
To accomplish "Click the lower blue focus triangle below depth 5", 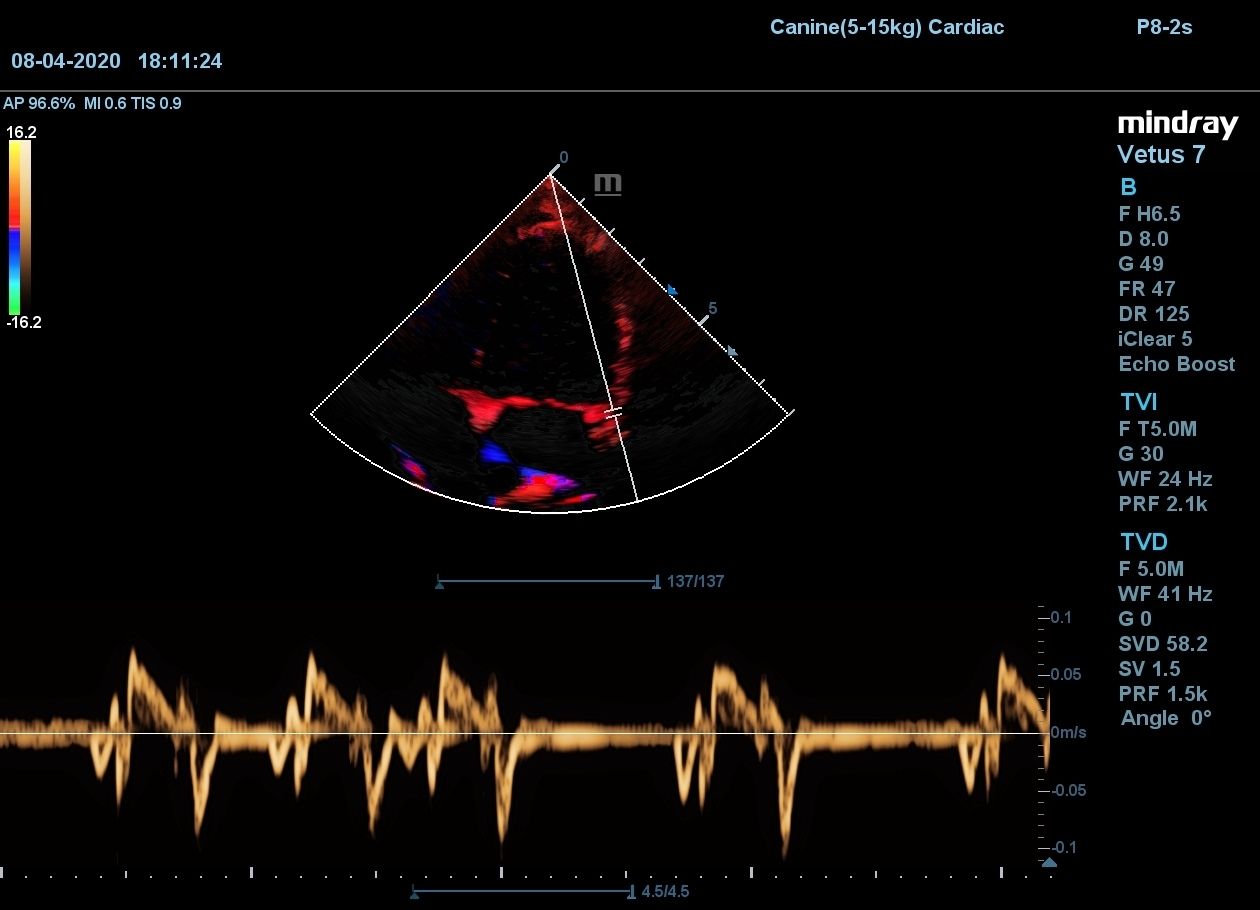I will pos(733,351).
